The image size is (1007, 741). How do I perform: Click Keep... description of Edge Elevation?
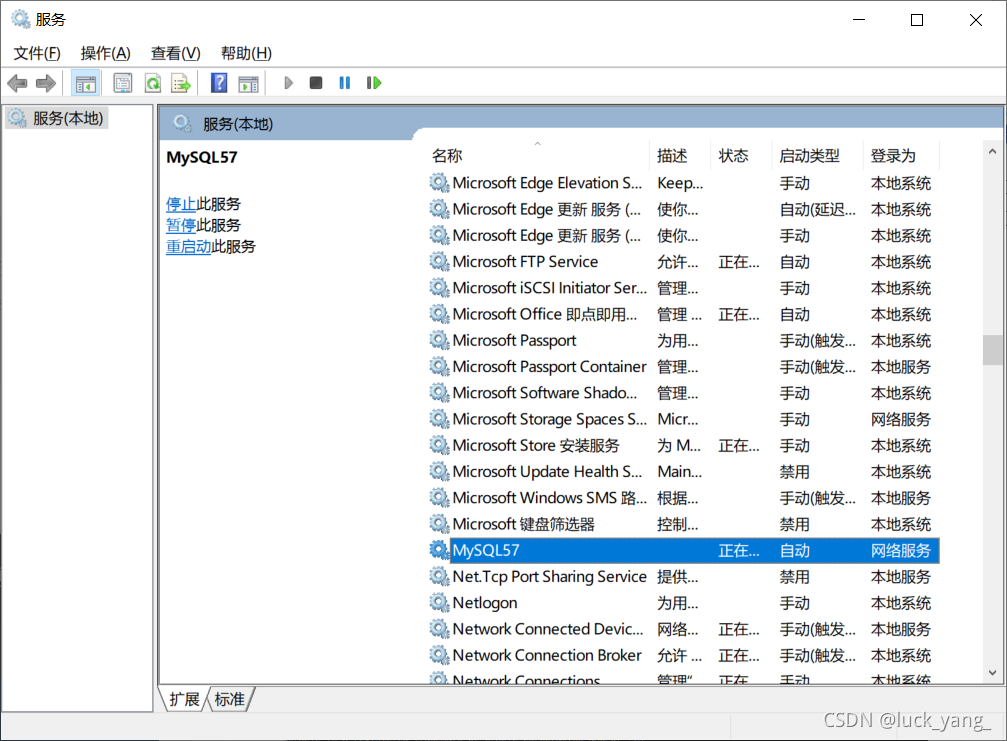click(x=680, y=183)
